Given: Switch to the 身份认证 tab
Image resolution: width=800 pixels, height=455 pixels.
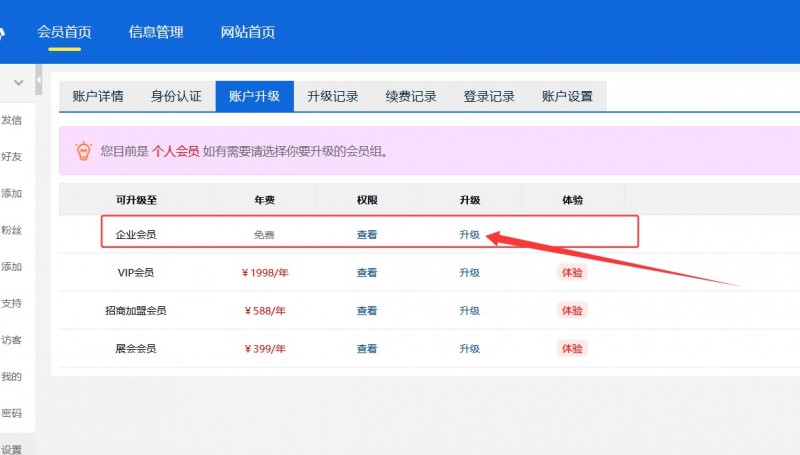Looking at the screenshot, I should [176, 96].
